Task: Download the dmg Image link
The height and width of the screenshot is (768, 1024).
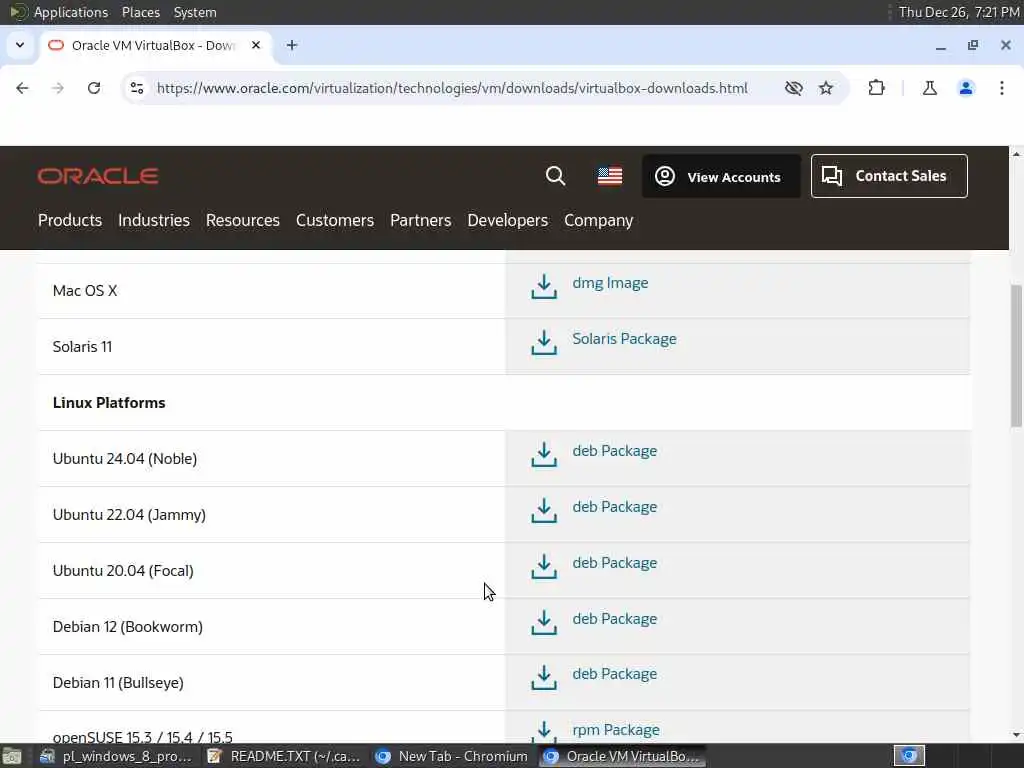Action: [x=610, y=283]
